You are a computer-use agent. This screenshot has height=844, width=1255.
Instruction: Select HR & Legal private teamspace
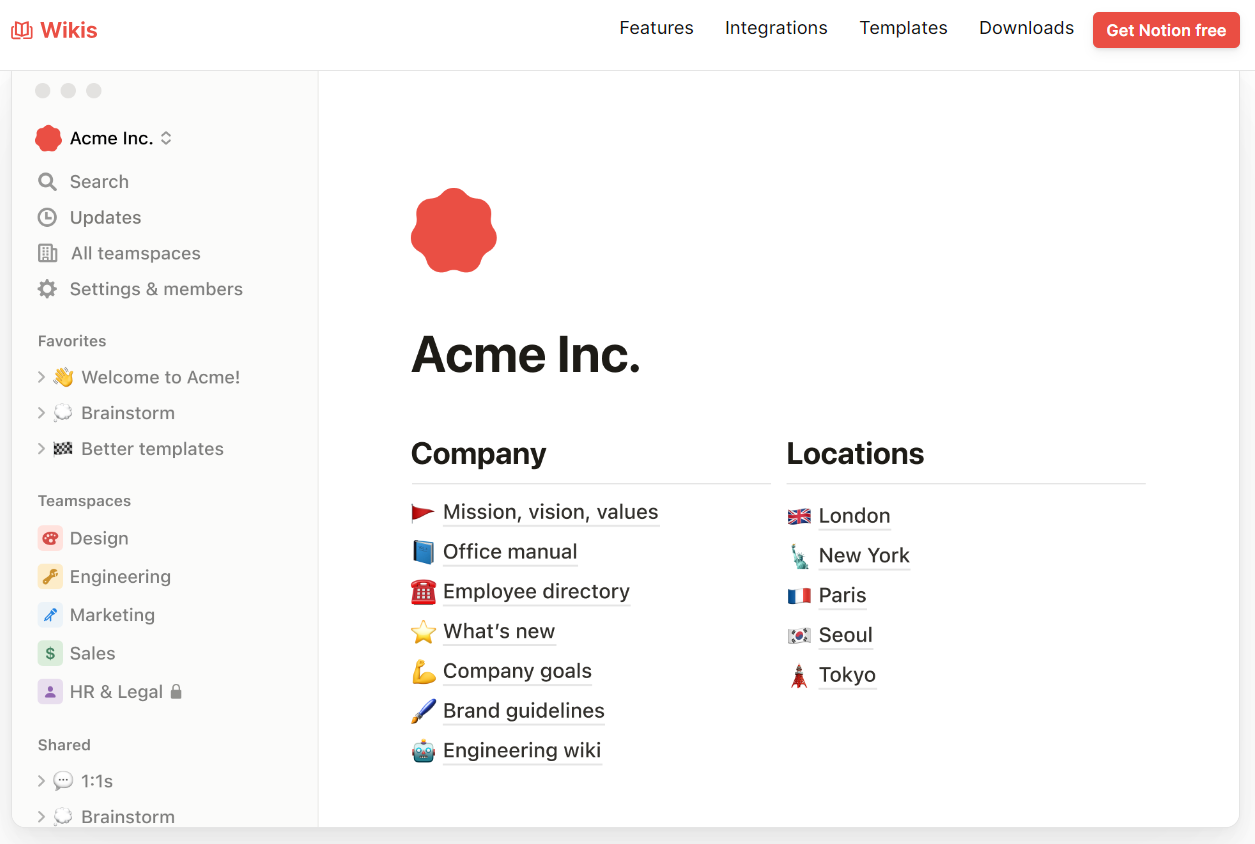pos(115,692)
